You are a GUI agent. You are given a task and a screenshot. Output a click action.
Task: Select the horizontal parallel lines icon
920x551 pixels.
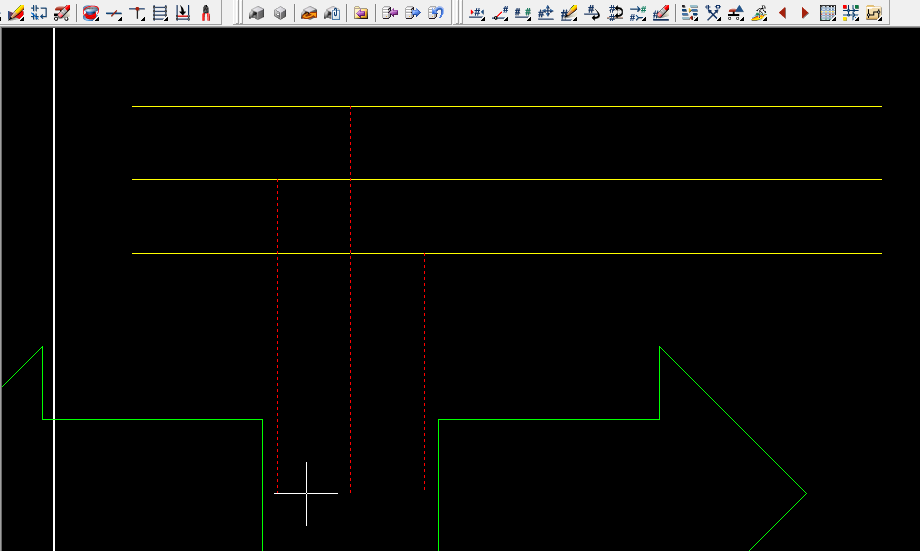(160, 13)
